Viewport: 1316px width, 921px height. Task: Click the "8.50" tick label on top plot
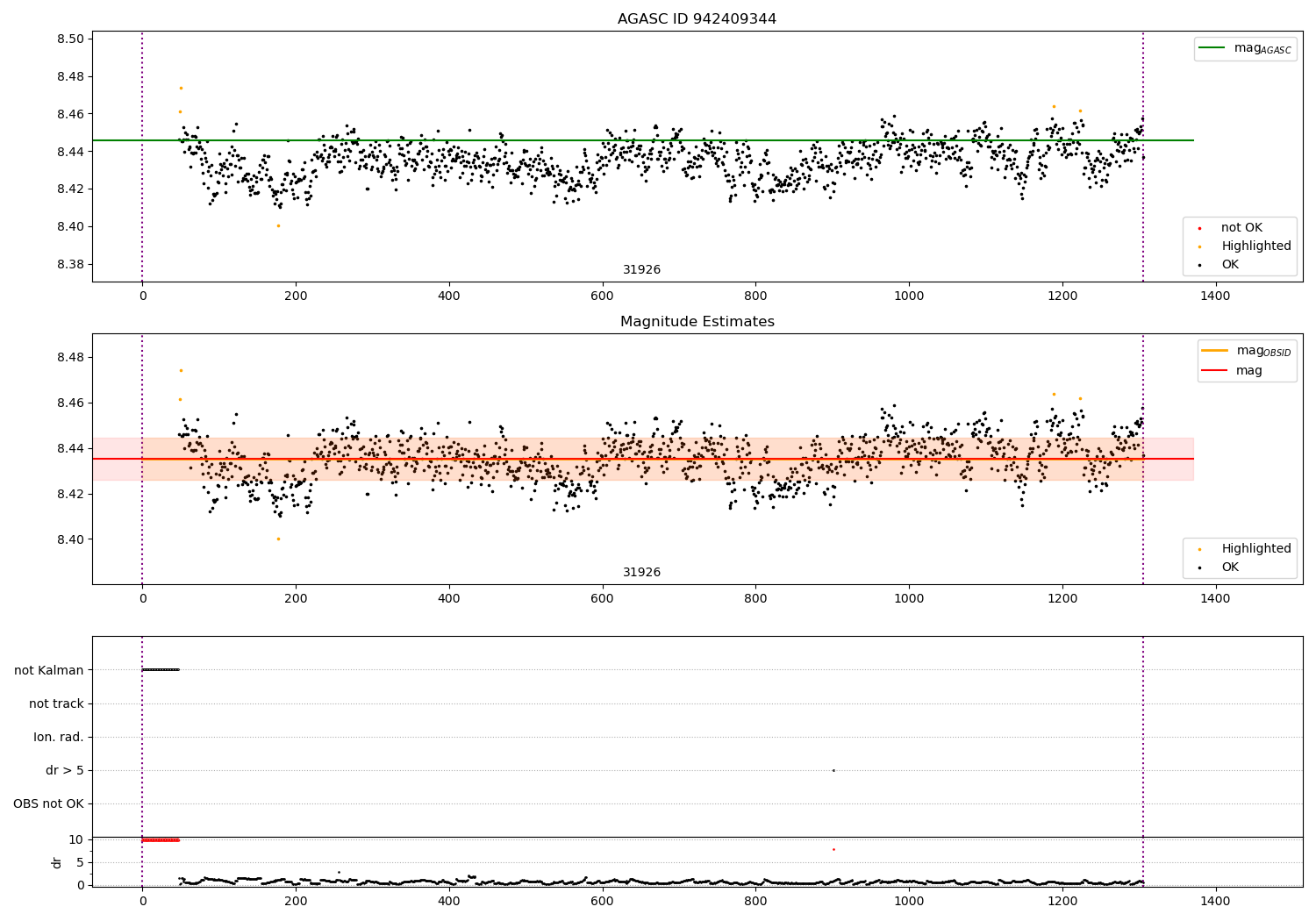(72, 39)
